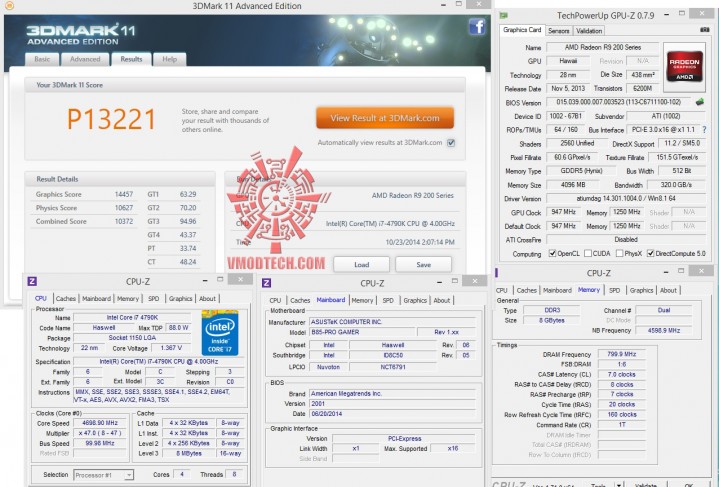Screen dimensions: 719x487
Task: Open SPD tab in CPU-Z Memory window
Action: tap(614, 290)
